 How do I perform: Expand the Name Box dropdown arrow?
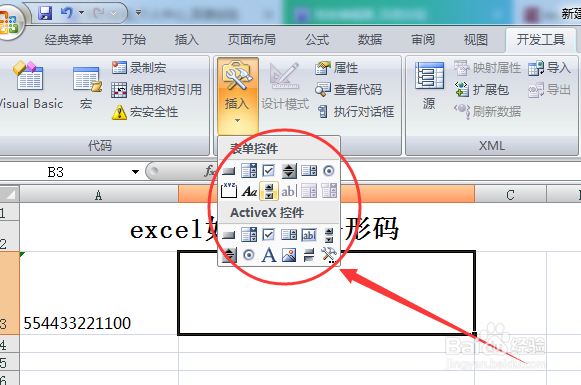point(135,172)
